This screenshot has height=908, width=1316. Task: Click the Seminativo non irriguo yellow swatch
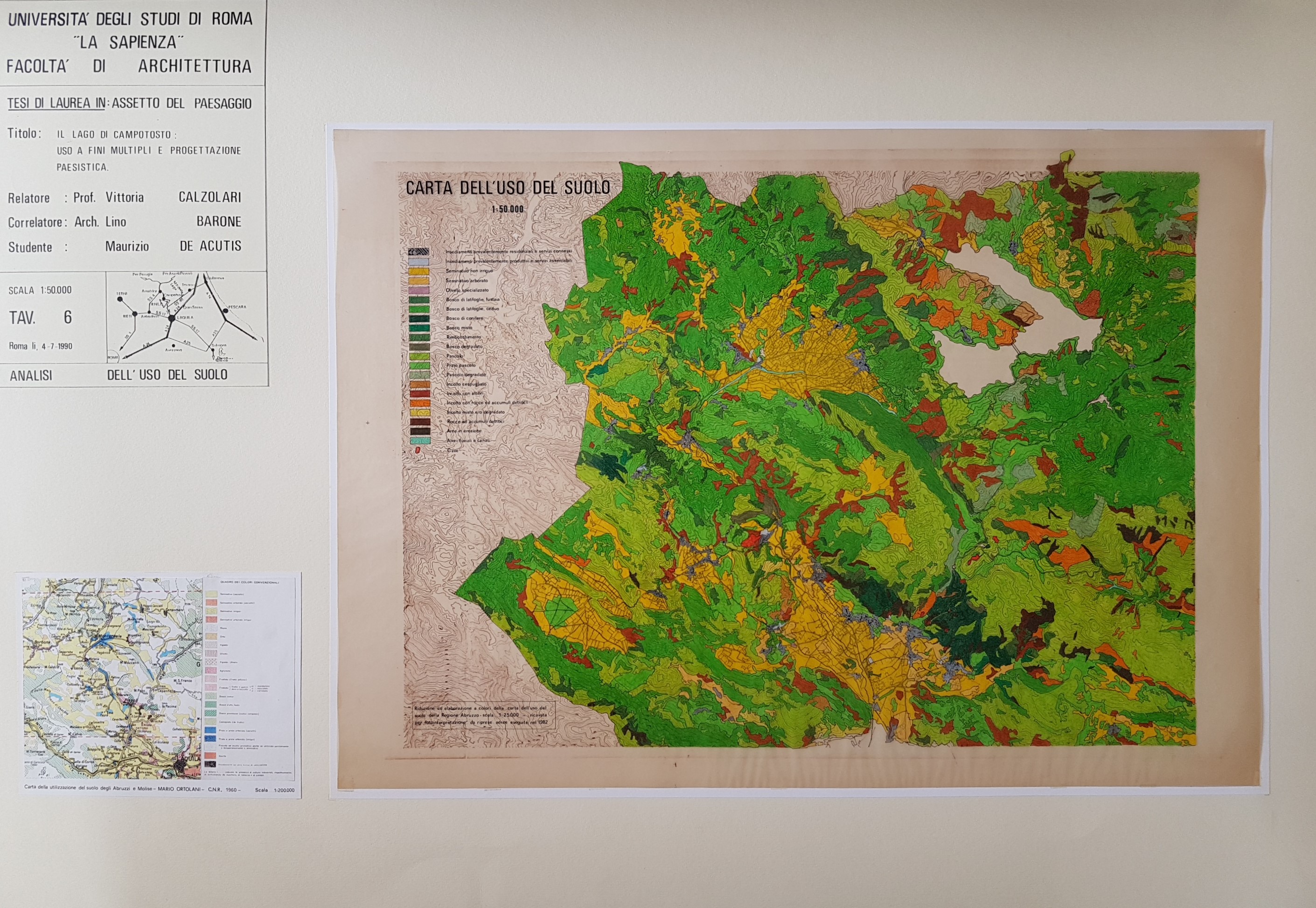418,271
